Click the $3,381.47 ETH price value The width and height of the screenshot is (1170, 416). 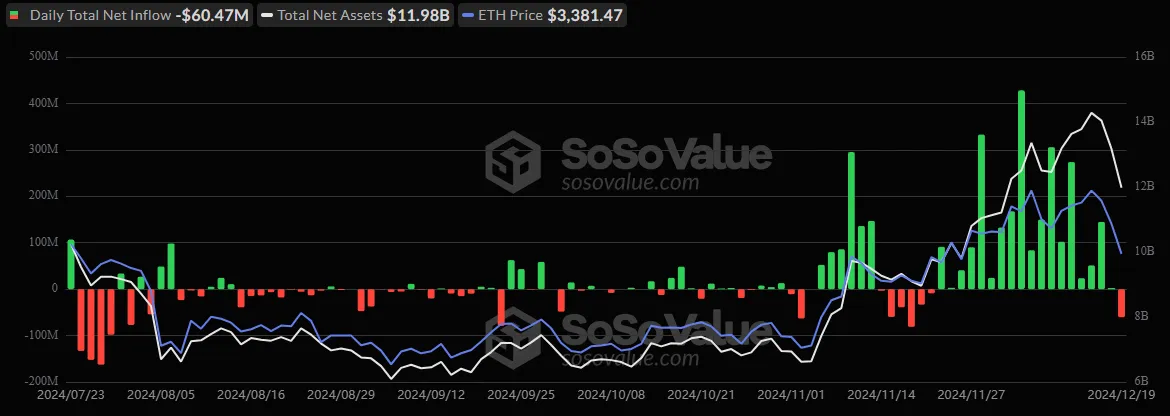pos(589,16)
